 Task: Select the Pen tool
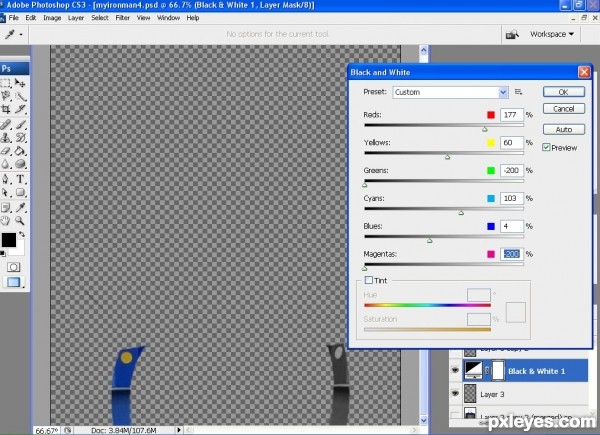pyautogui.click(x=6, y=179)
